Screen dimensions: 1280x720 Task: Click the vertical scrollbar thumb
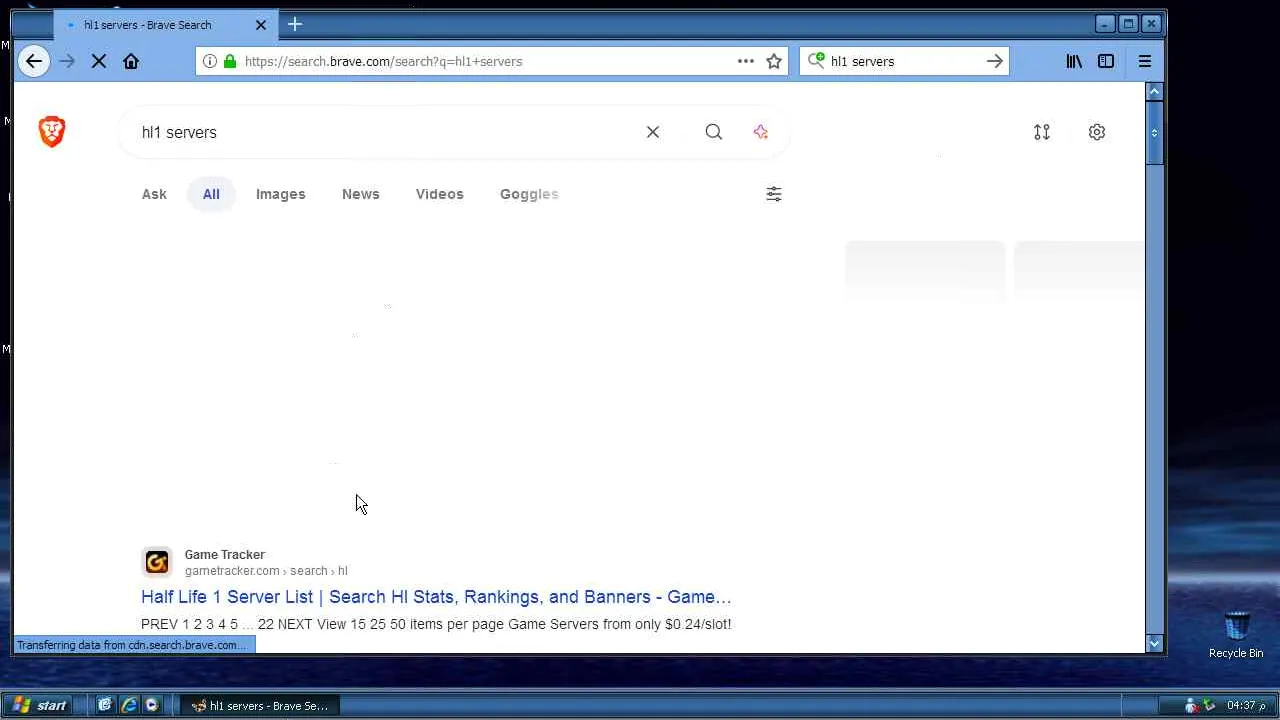[x=1154, y=132]
